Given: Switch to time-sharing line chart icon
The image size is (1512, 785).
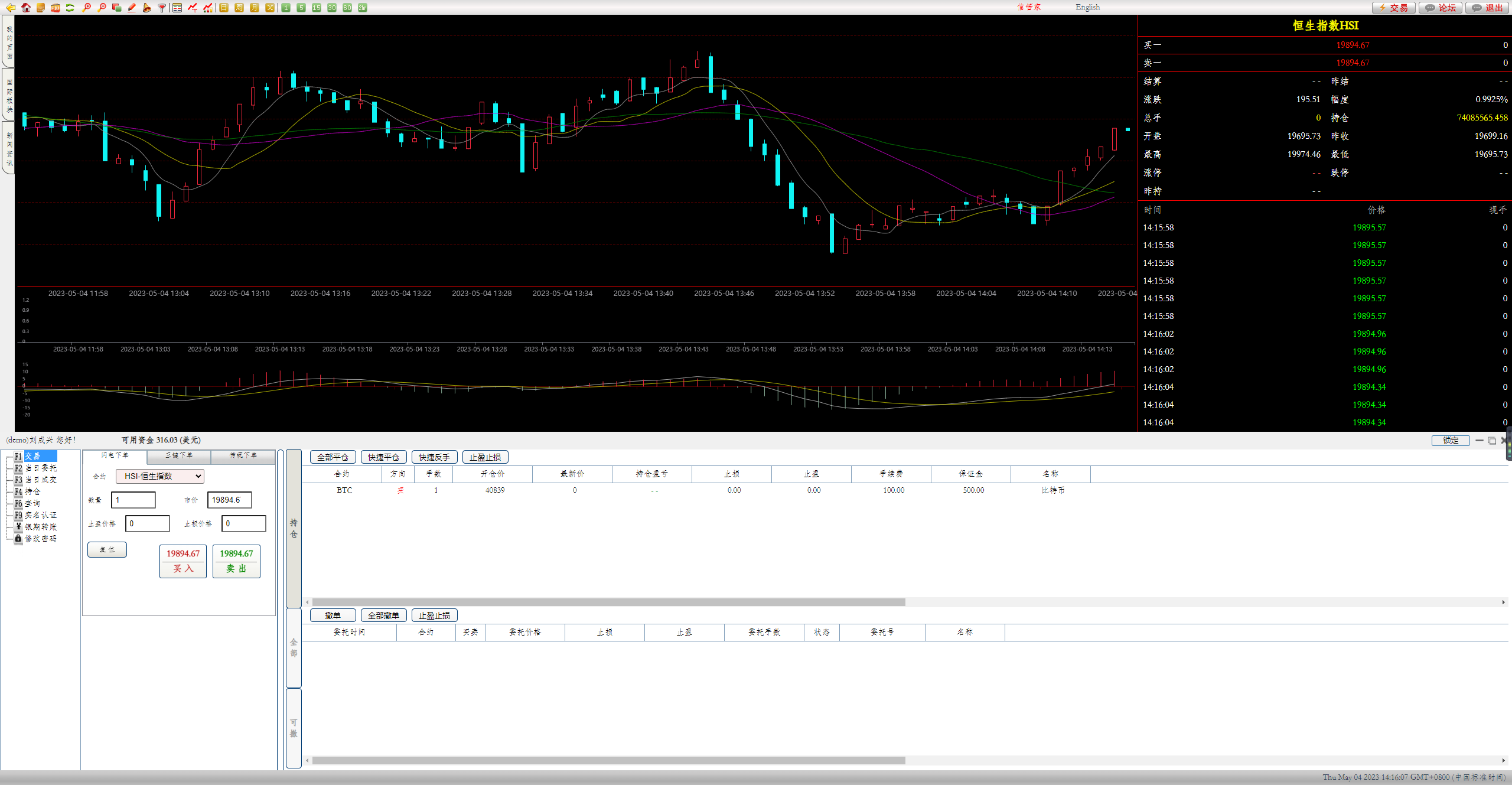Looking at the screenshot, I should coord(193,8).
